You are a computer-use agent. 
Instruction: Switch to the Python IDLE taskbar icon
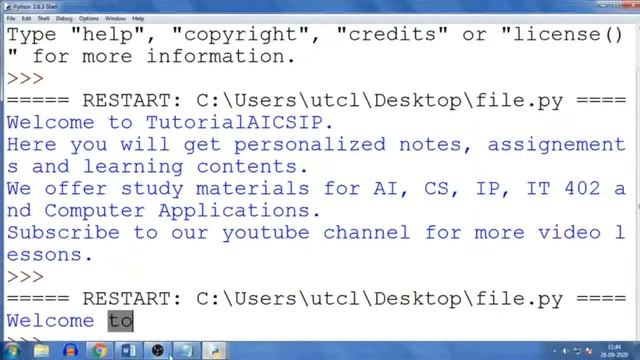[x=215, y=351]
